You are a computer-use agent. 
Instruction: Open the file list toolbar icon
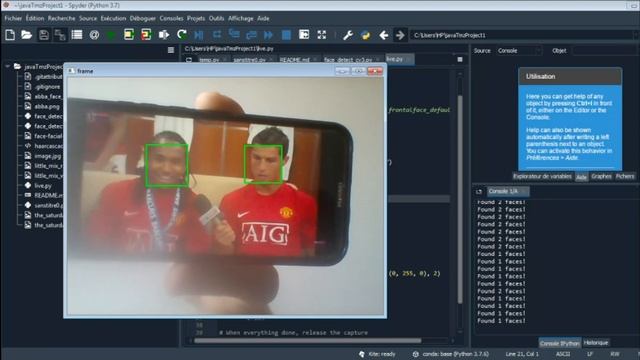(77, 35)
